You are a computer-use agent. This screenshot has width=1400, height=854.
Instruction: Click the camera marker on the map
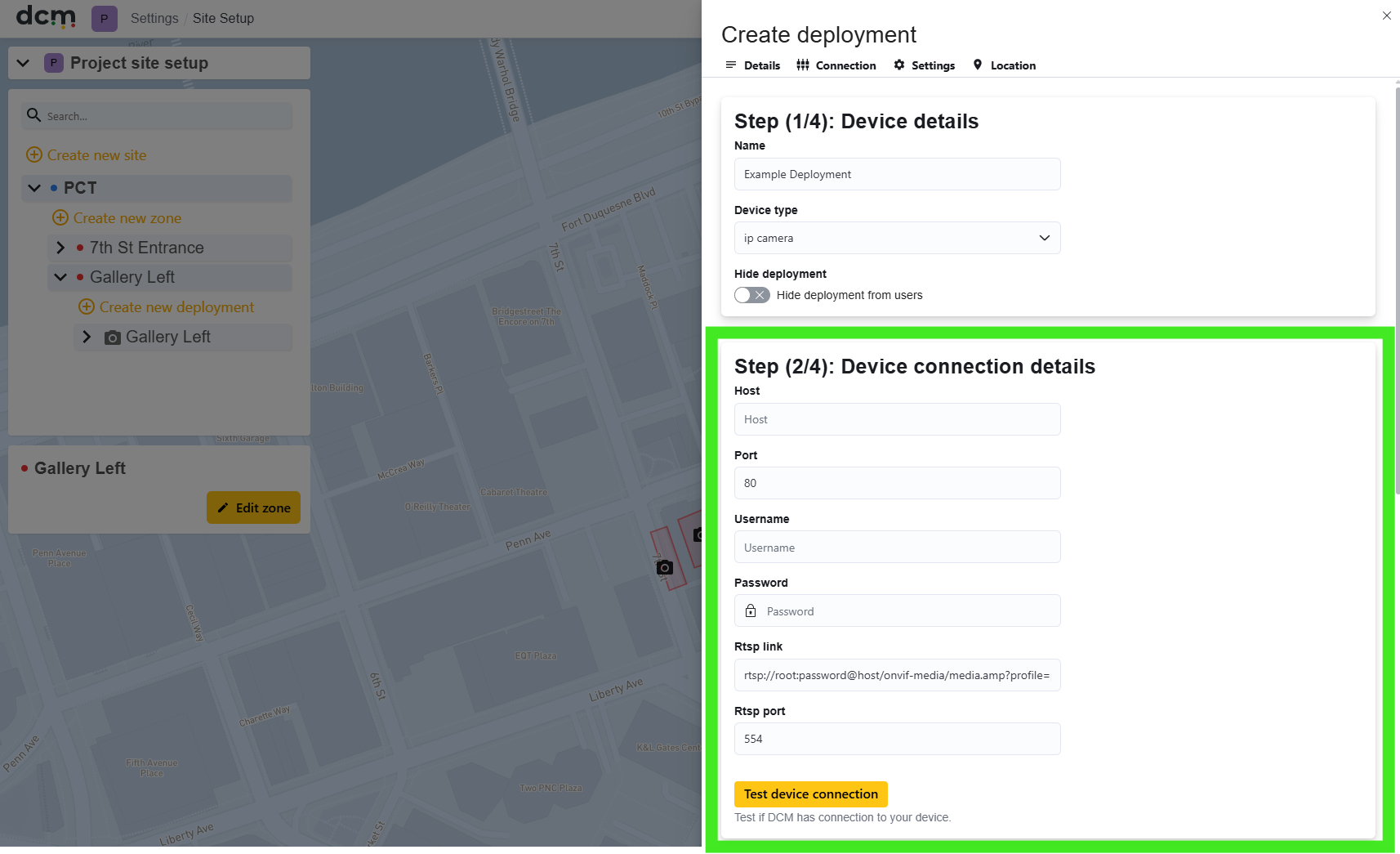coord(665,567)
